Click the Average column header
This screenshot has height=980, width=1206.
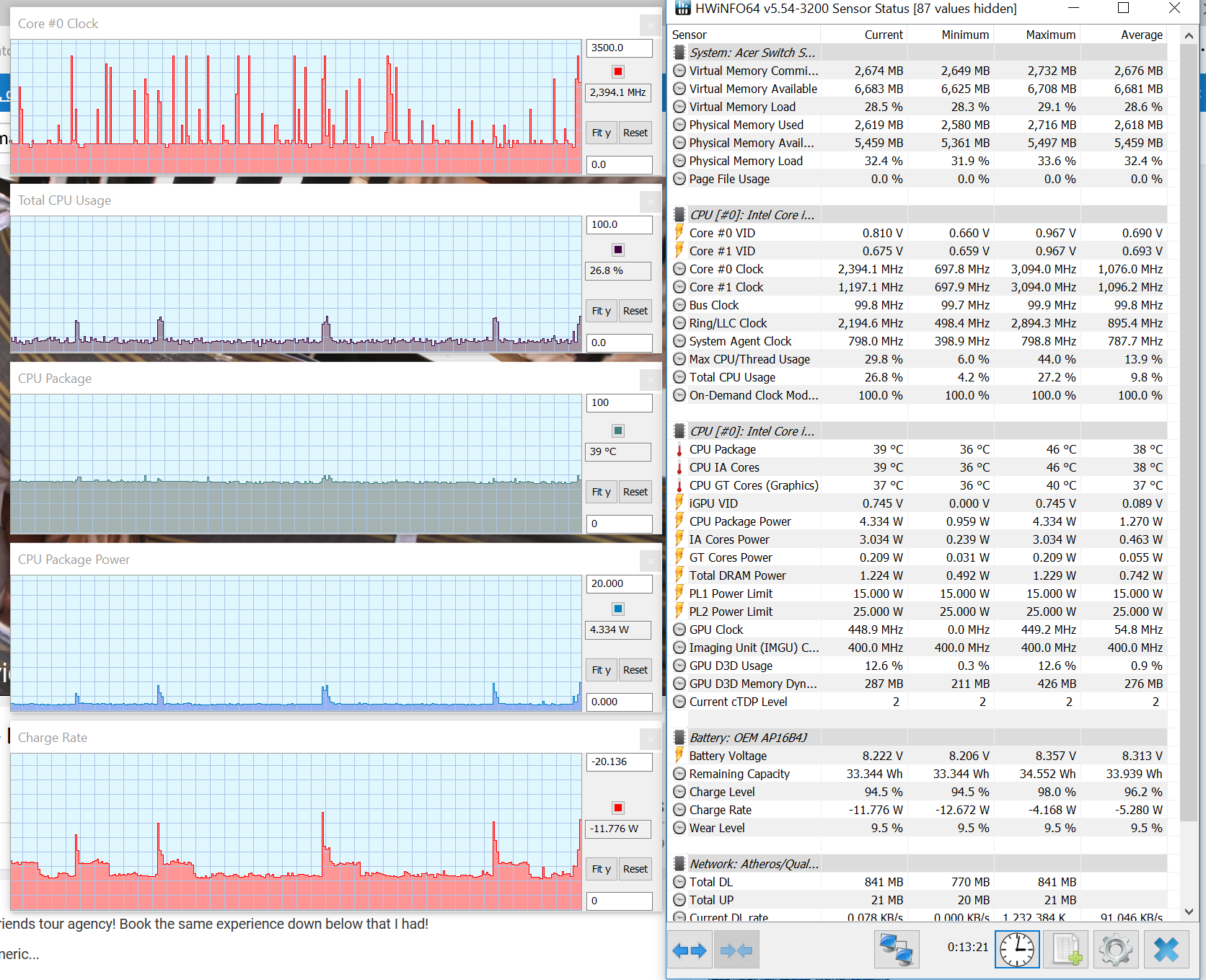click(x=1124, y=35)
